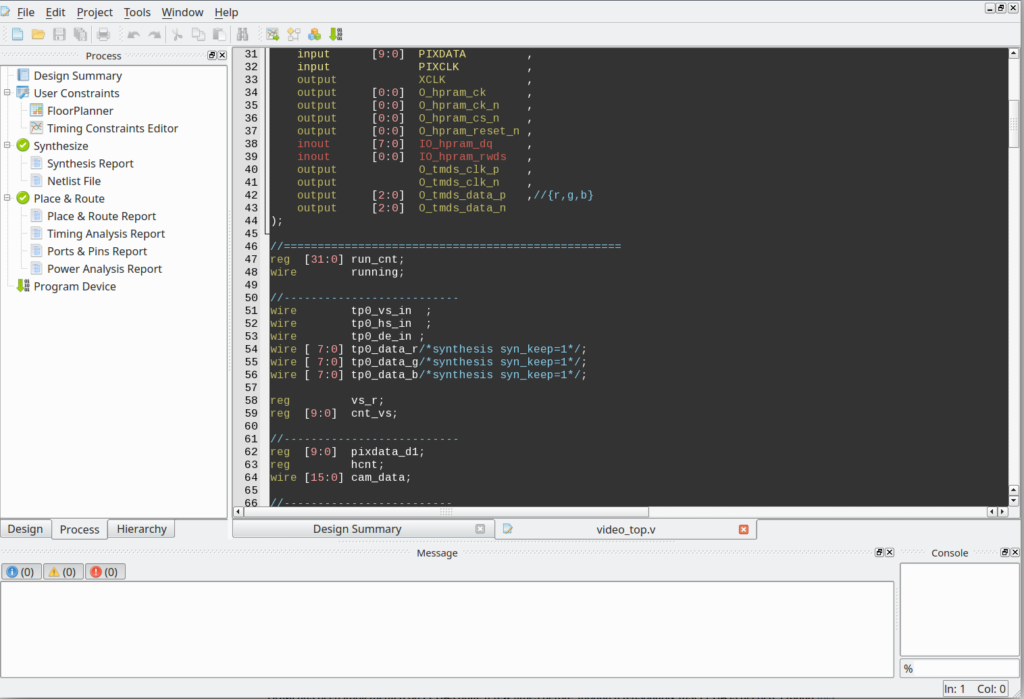Click the Cut scissors icon
The height and width of the screenshot is (699, 1024).
[x=177, y=35]
